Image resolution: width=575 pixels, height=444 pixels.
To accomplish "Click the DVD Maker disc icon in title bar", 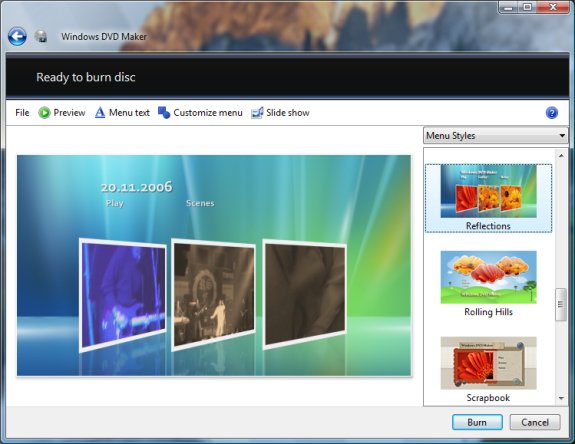I will [x=41, y=36].
